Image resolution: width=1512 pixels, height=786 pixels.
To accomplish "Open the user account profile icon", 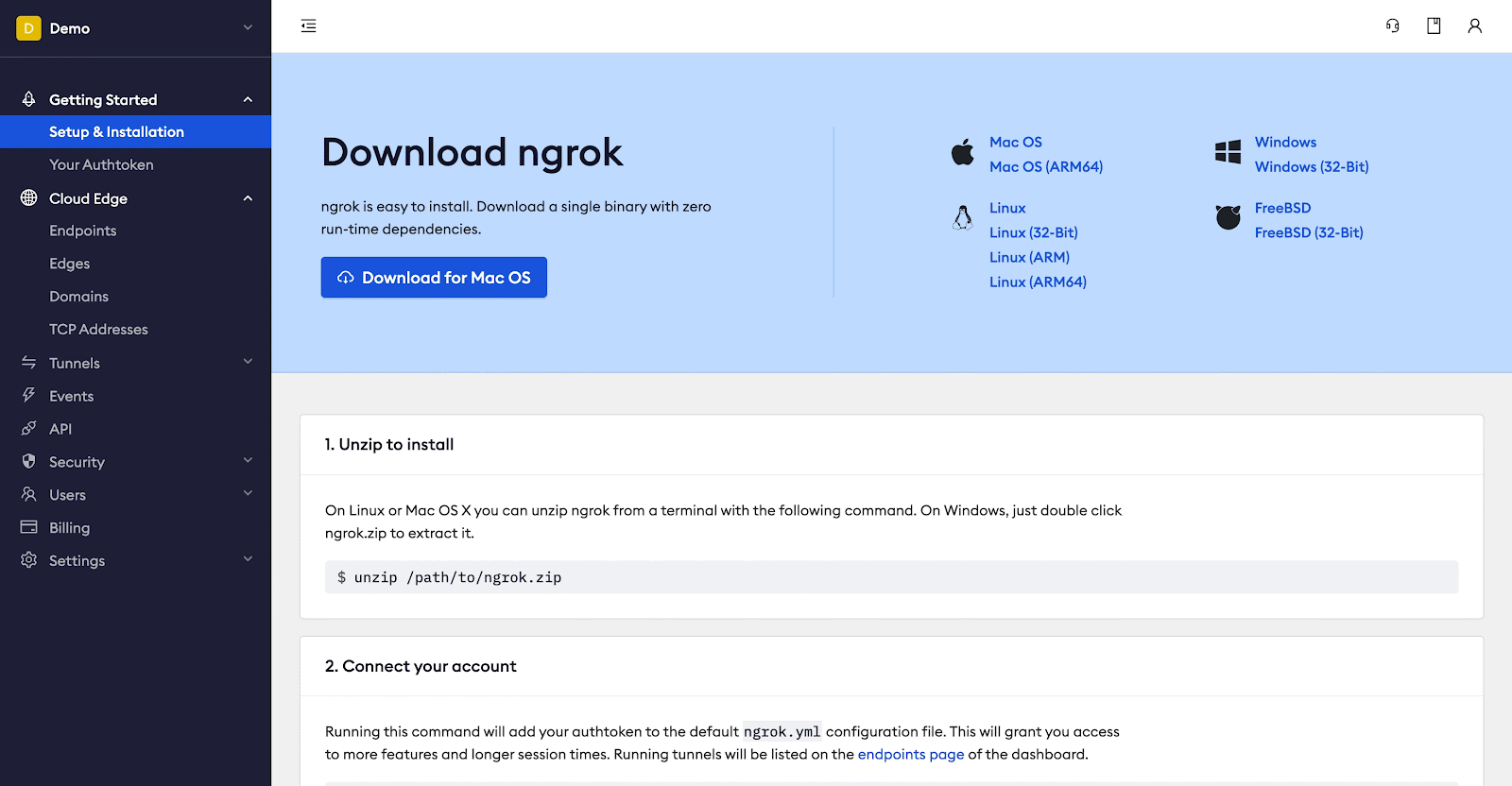I will click(x=1474, y=26).
